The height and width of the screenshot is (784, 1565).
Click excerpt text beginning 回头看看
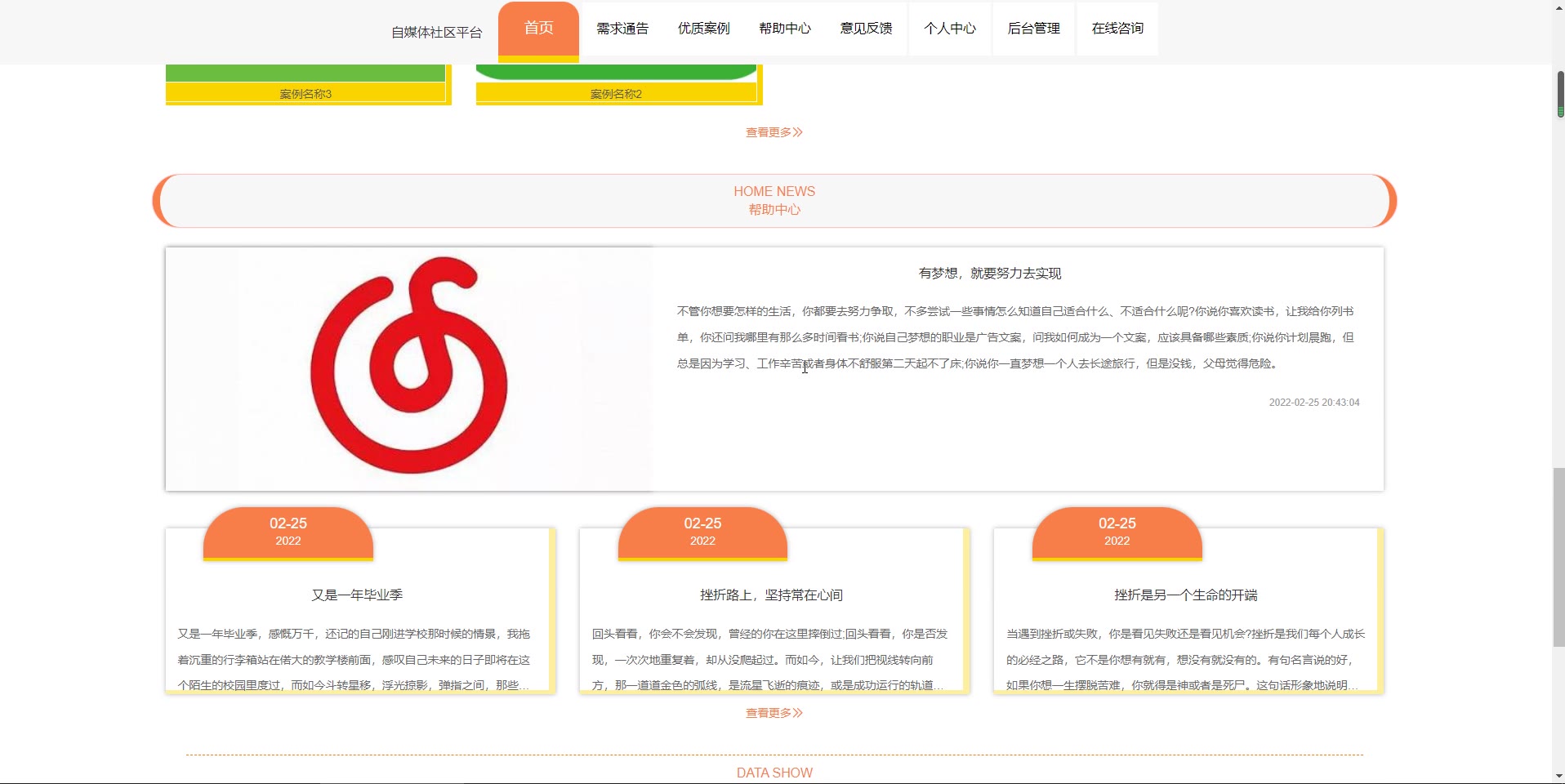769,659
